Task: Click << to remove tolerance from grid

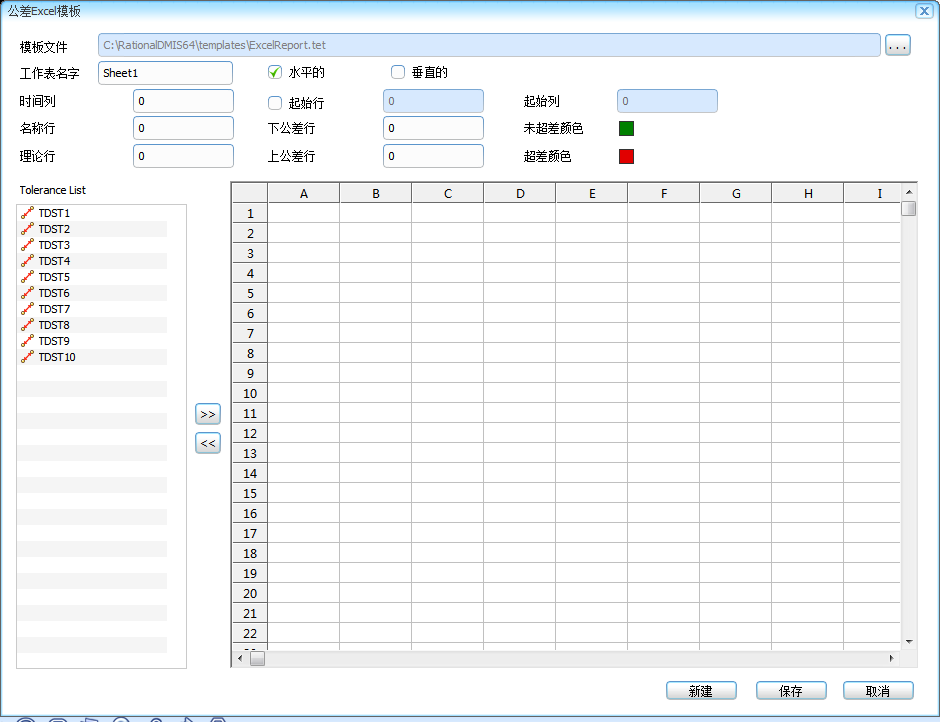Action: click(x=208, y=441)
